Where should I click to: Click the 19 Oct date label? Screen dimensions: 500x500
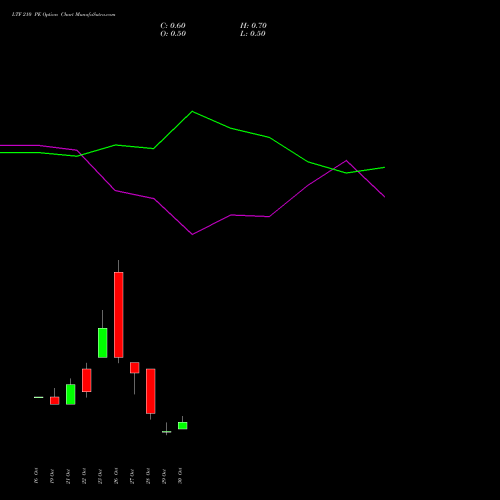[52, 476]
